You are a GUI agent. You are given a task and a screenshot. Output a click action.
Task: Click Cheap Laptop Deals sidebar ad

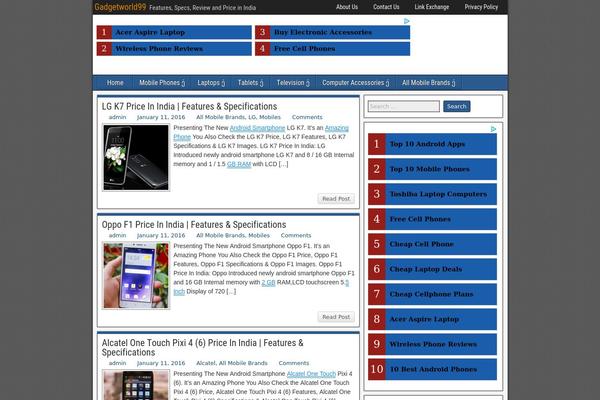(432, 269)
